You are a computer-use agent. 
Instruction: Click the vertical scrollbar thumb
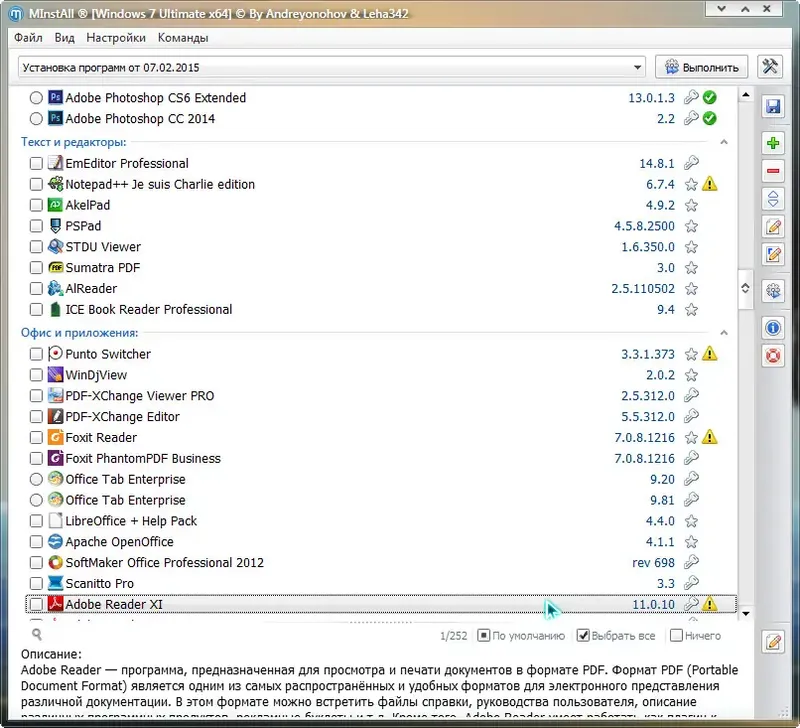point(745,289)
